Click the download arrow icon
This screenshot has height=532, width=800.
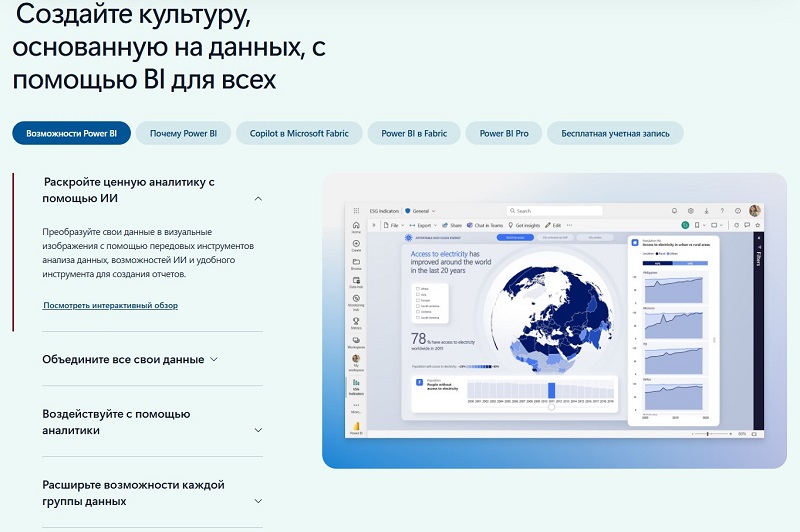tap(706, 211)
